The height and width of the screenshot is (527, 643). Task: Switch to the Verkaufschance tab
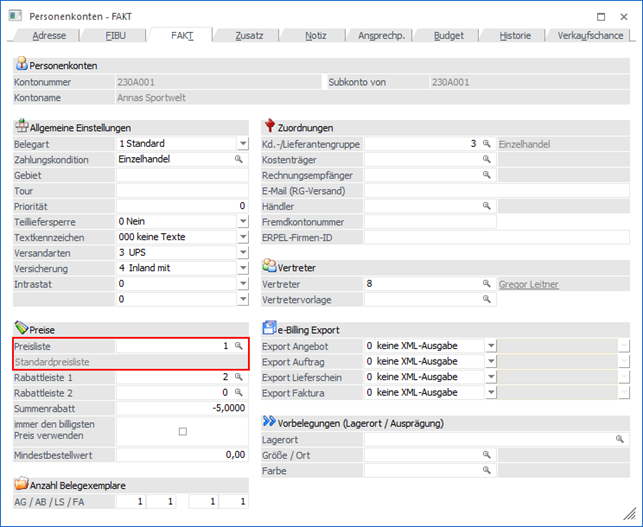pyautogui.click(x=590, y=35)
